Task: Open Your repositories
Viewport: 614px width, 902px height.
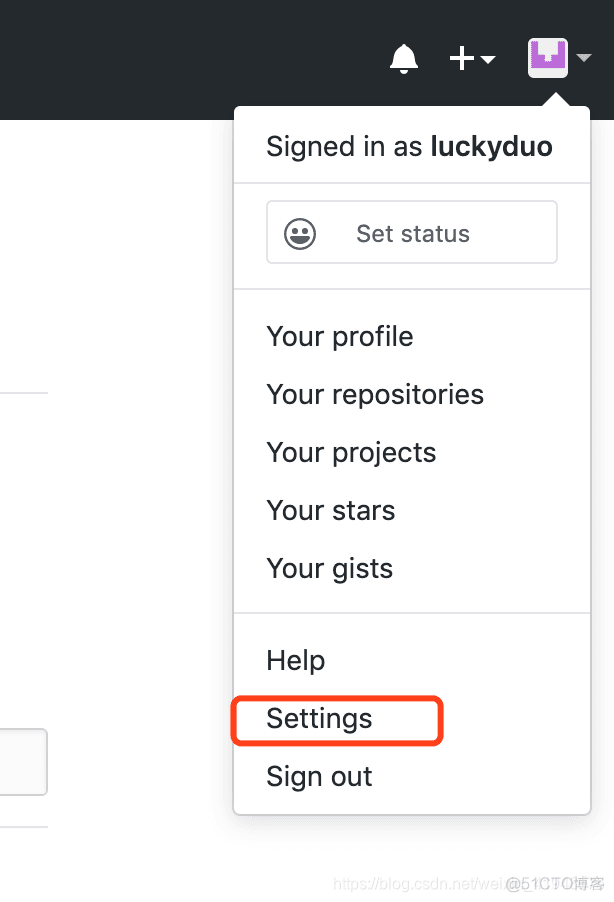Action: (375, 395)
